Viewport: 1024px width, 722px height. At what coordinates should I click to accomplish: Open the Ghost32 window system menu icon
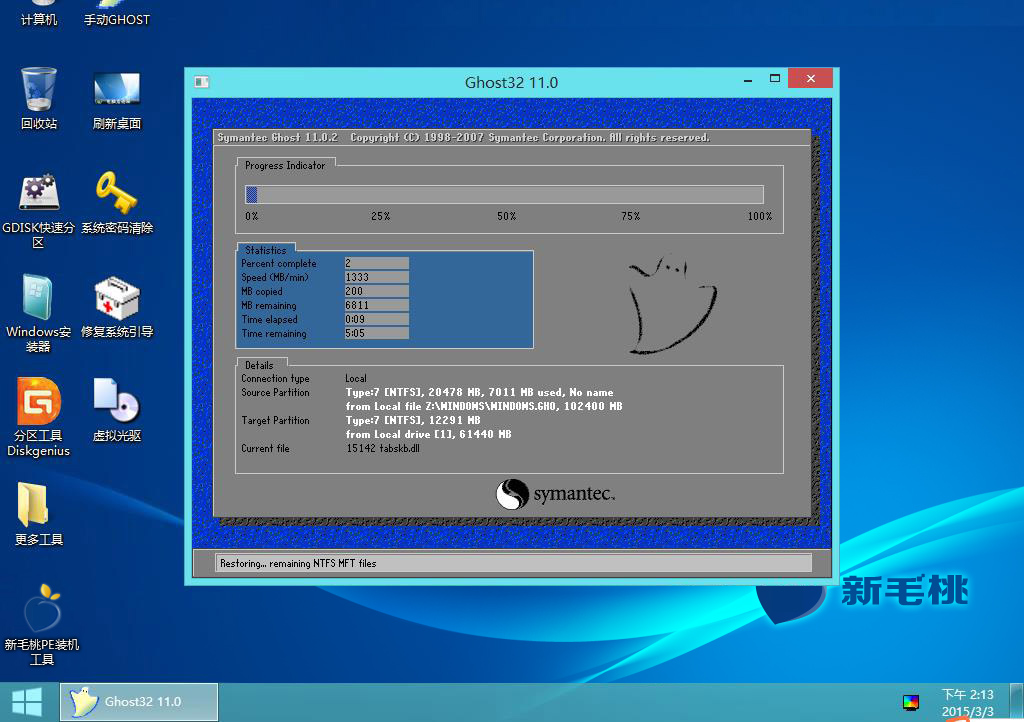pyautogui.click(x=202, y=82)
